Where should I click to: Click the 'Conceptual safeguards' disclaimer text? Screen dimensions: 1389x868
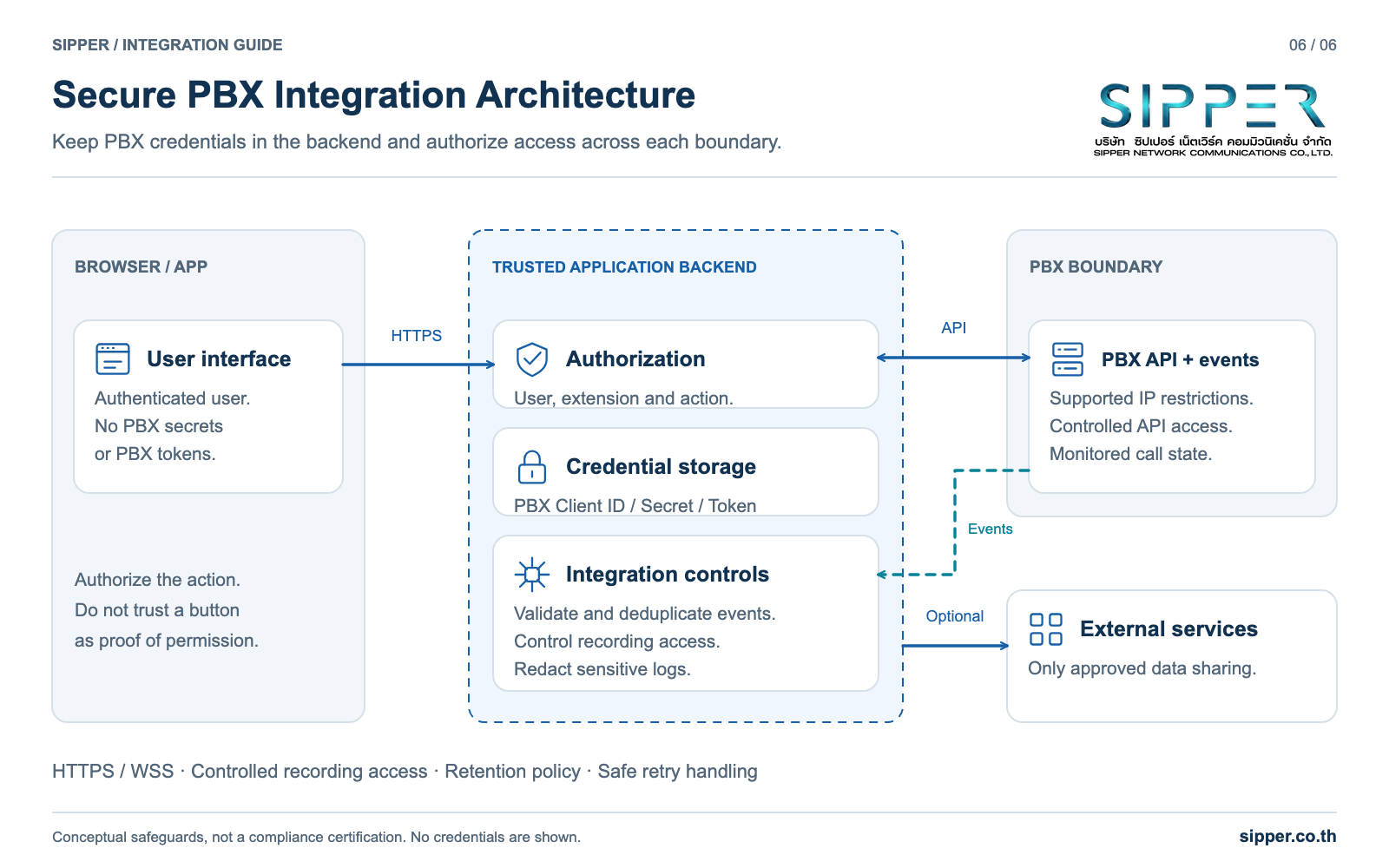[x=316, y=838]
